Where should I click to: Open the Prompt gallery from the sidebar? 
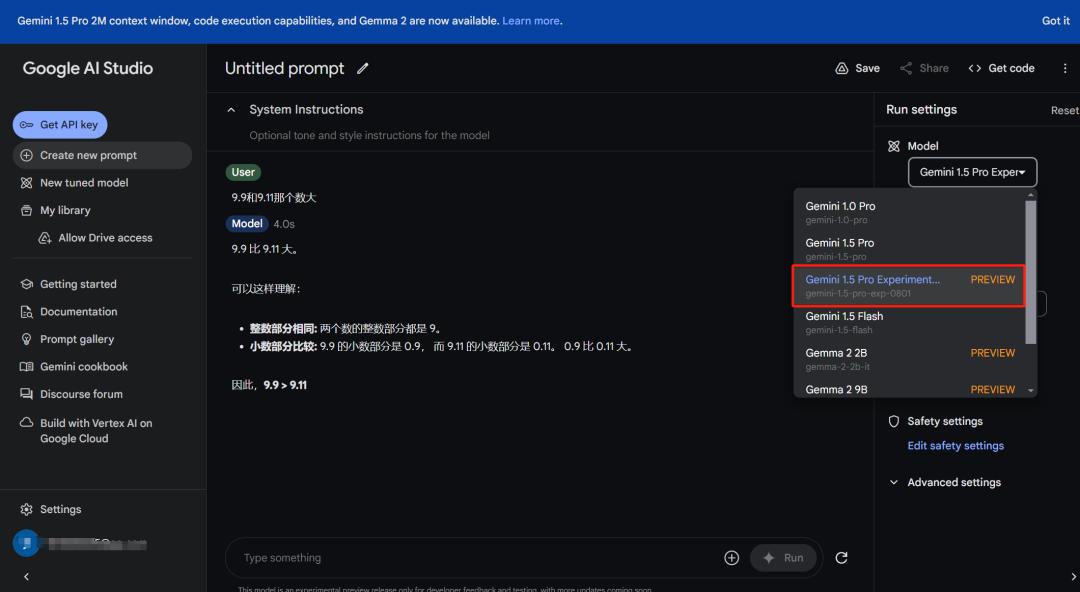pyautogui.click(x=75, y=338)
